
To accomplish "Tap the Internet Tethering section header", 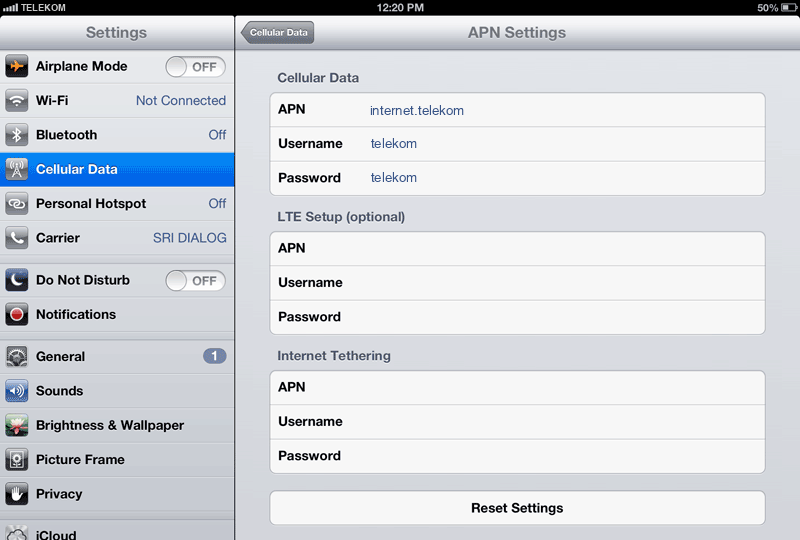I will click(334, 356).
